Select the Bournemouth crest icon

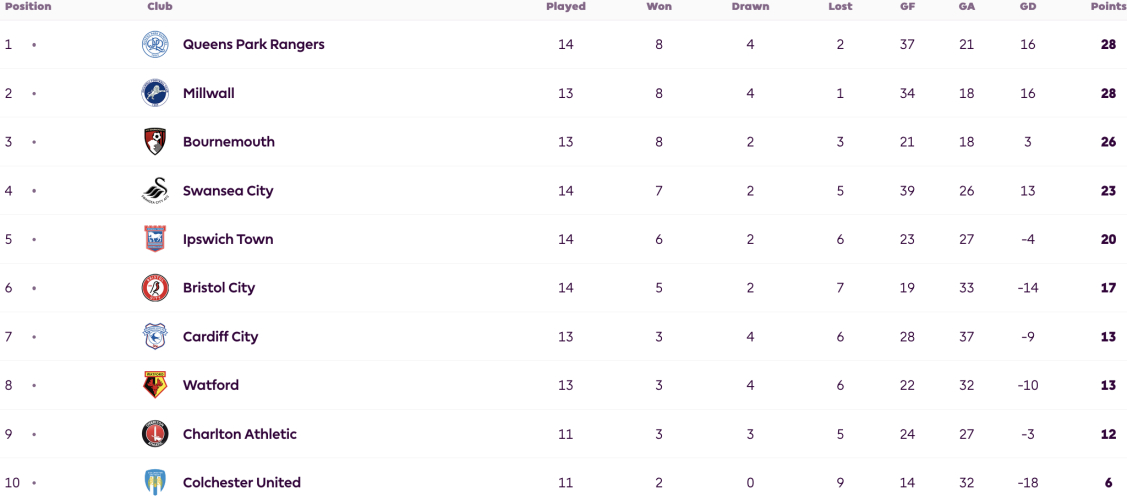pyautogui.click(x=155, y=142)
